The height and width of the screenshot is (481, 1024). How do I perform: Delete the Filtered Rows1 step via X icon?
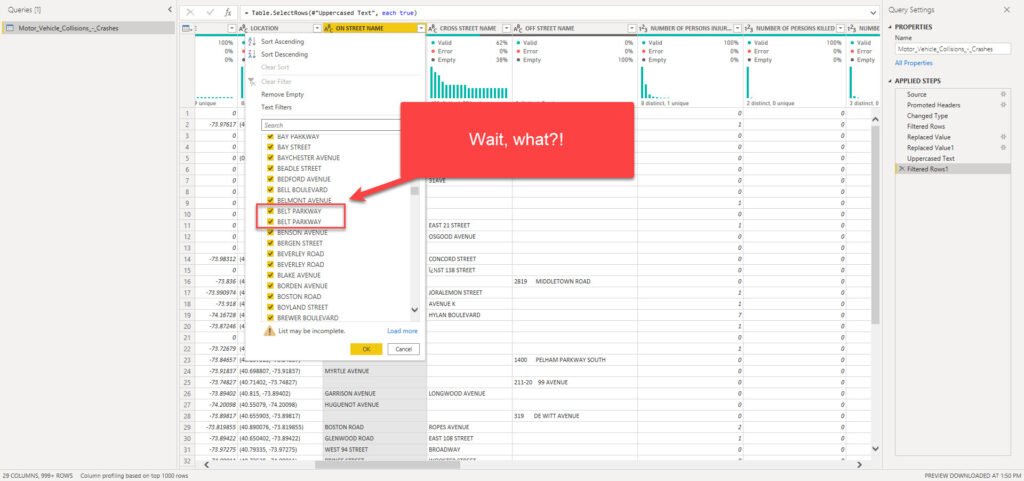coord(902,169)
